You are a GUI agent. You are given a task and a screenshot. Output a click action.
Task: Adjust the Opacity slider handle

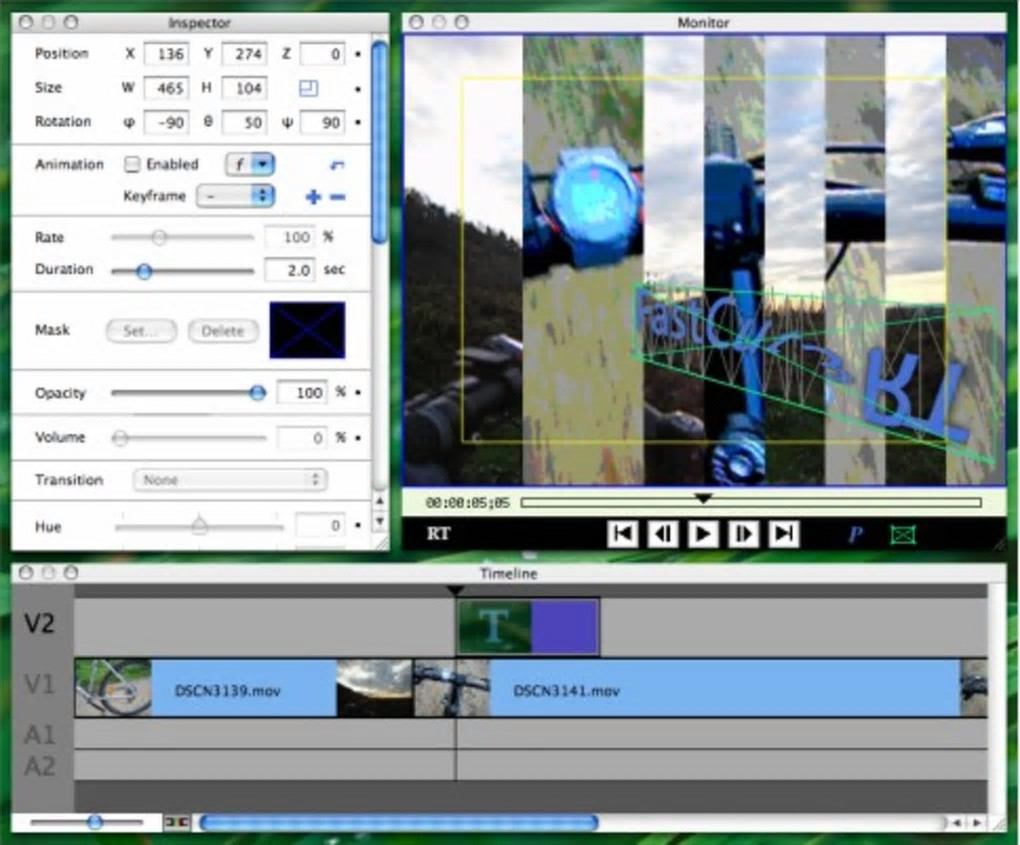click(x=258, y=392)
